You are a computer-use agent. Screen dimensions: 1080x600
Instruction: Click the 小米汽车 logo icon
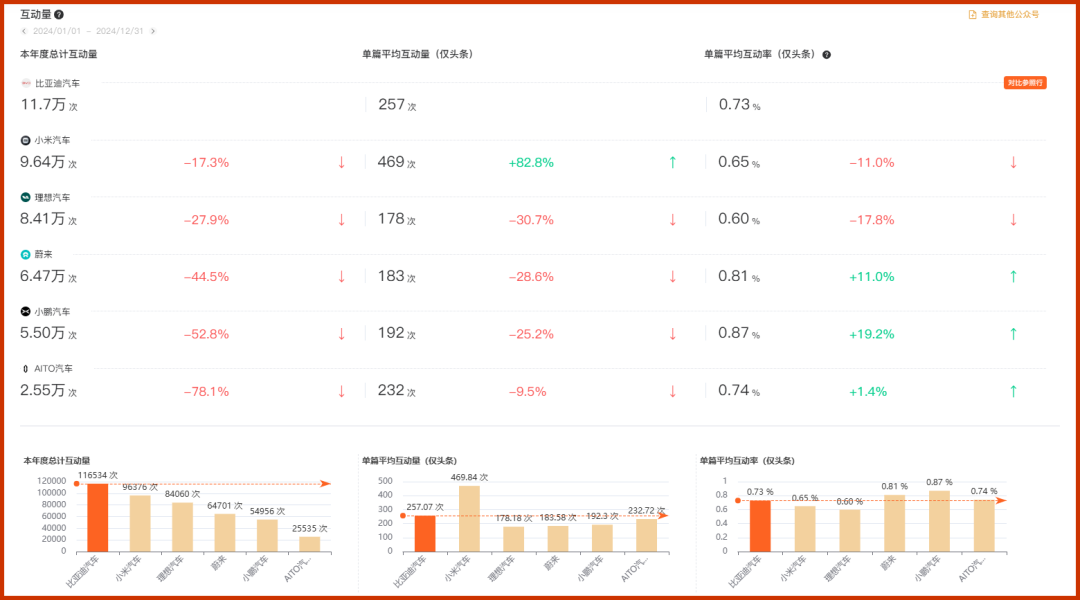tap(25, 141)
